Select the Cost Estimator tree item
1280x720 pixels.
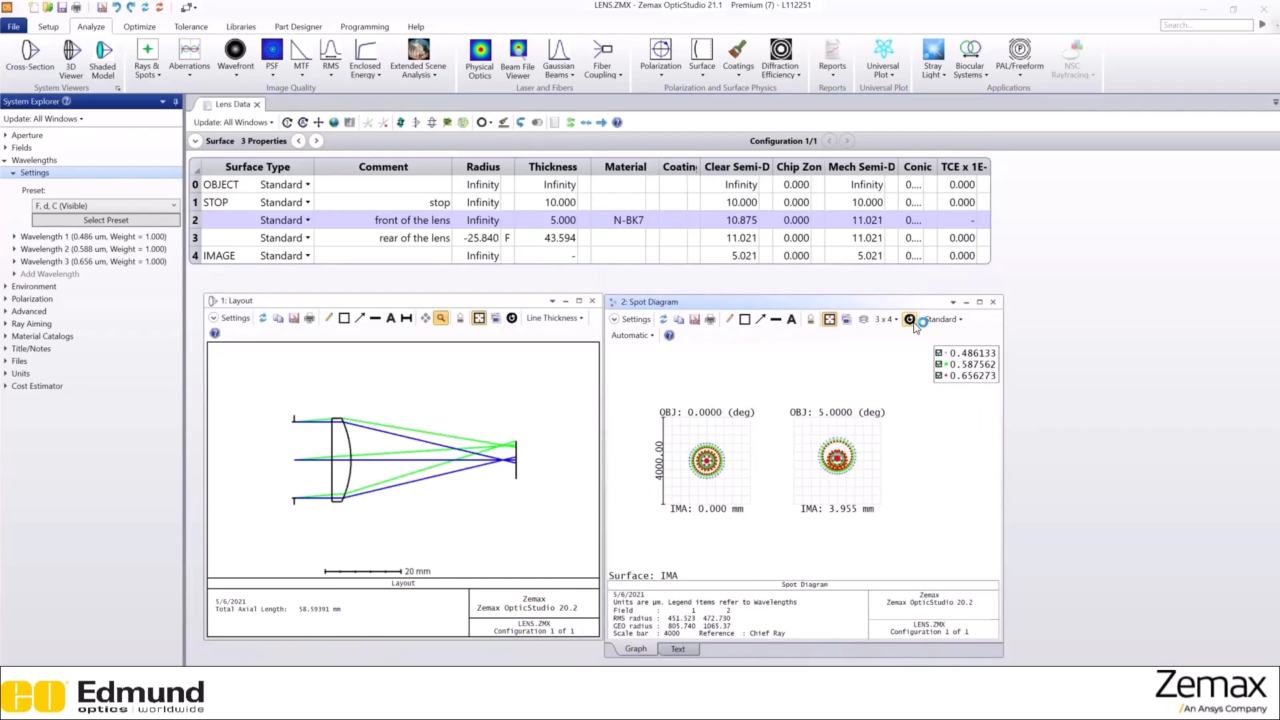tap(37, 386)
